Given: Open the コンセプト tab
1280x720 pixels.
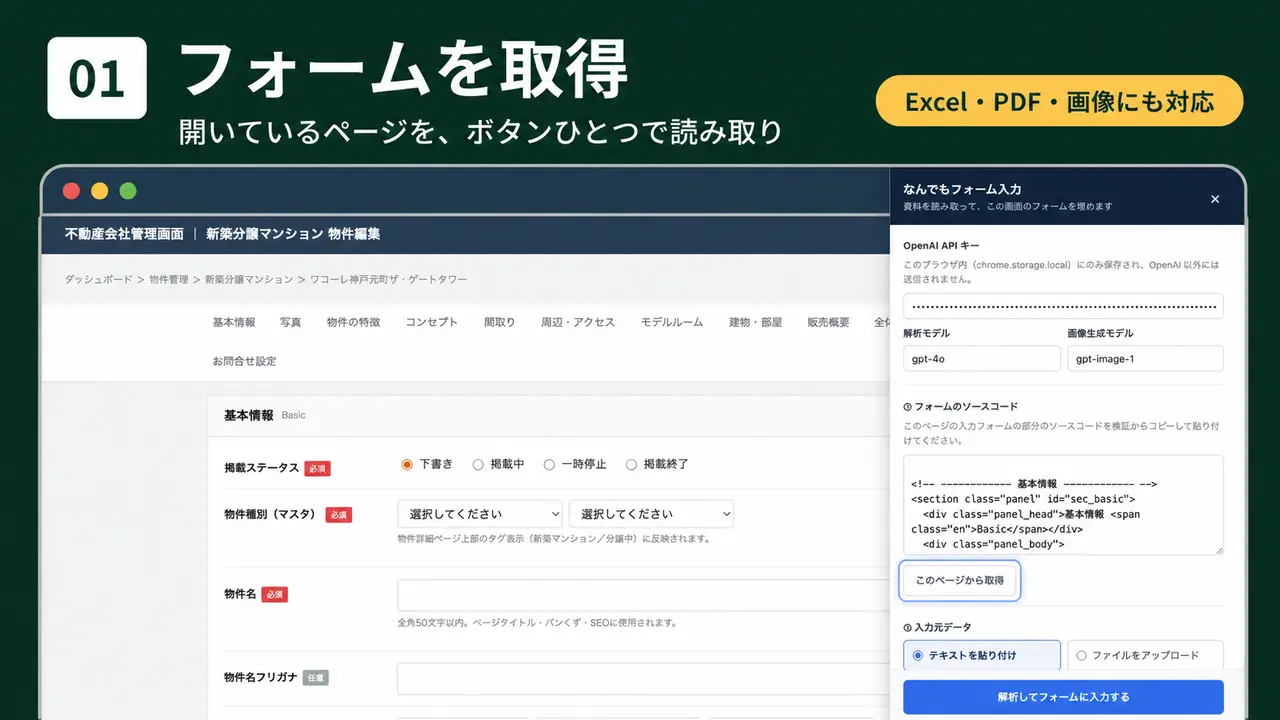Looking at the screenshot, I should point(431,322).
